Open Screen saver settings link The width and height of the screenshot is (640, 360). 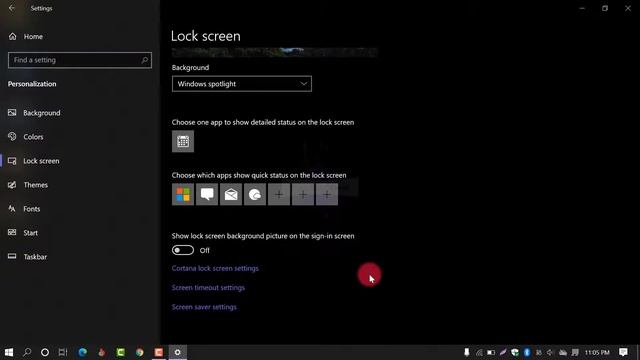204,307
